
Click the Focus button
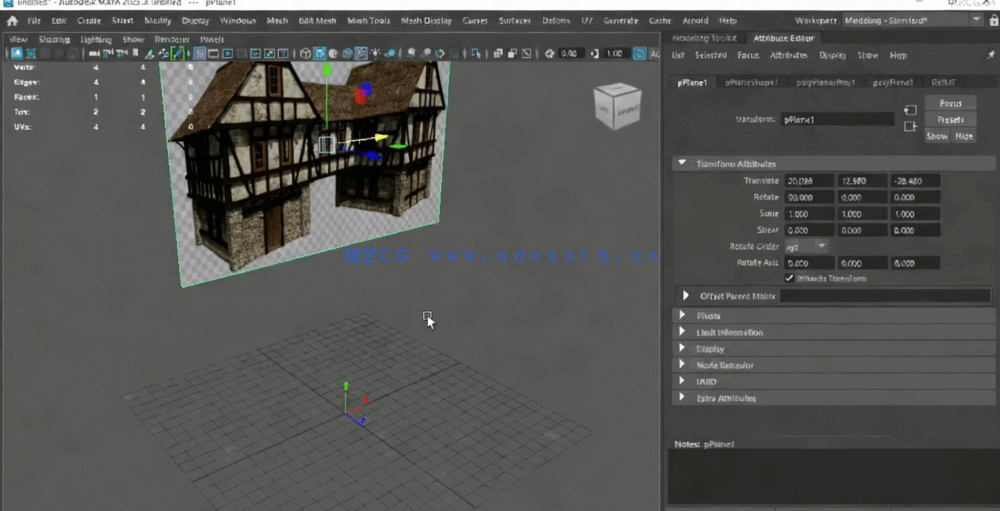[950, 103]
